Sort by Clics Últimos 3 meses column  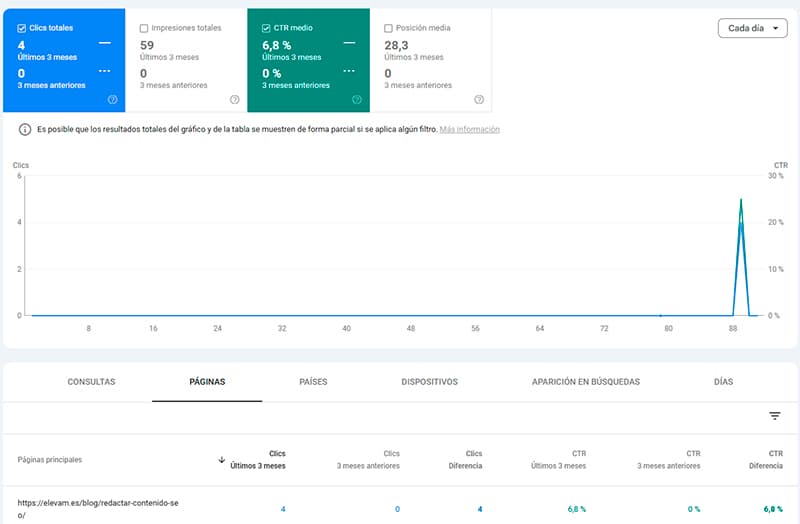click(x=258, y=460)
